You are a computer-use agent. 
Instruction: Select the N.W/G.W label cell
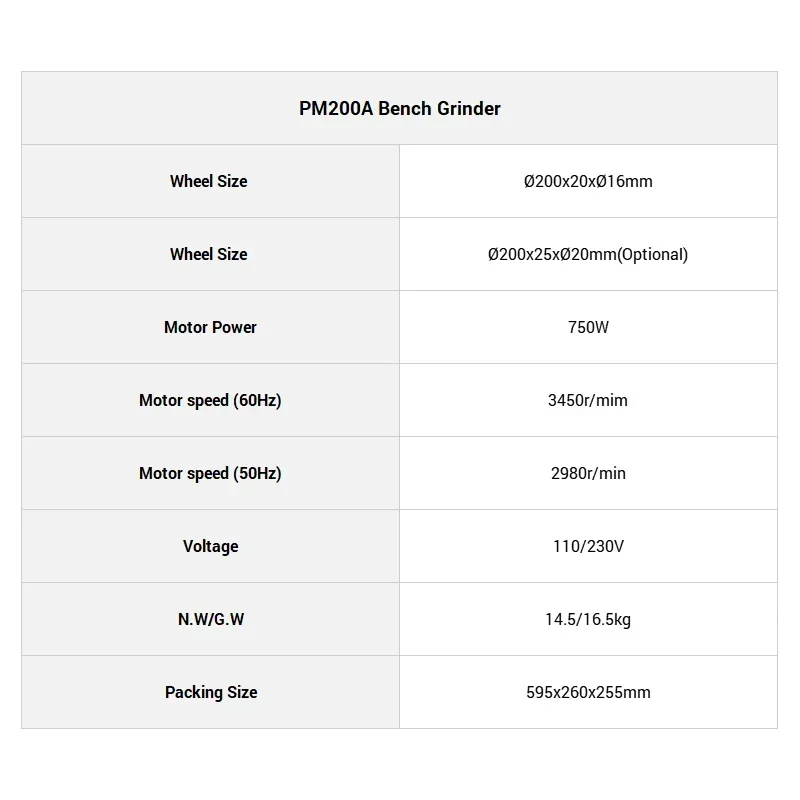click(x=210, y=619)
